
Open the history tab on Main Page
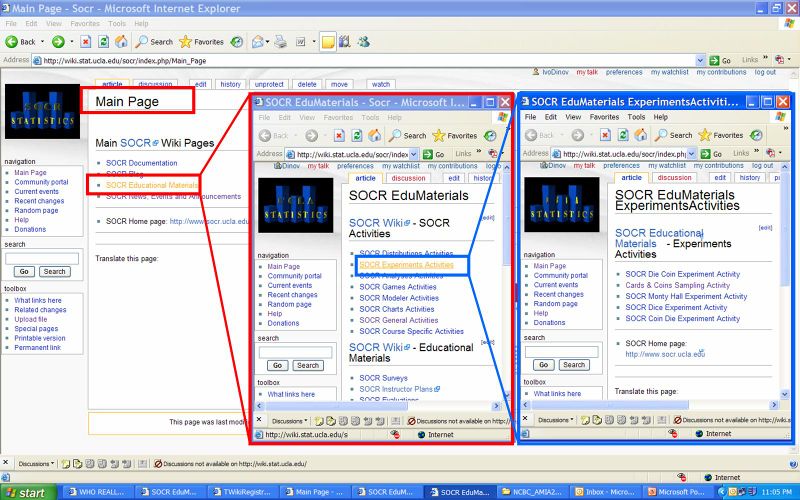click(231, 84)
